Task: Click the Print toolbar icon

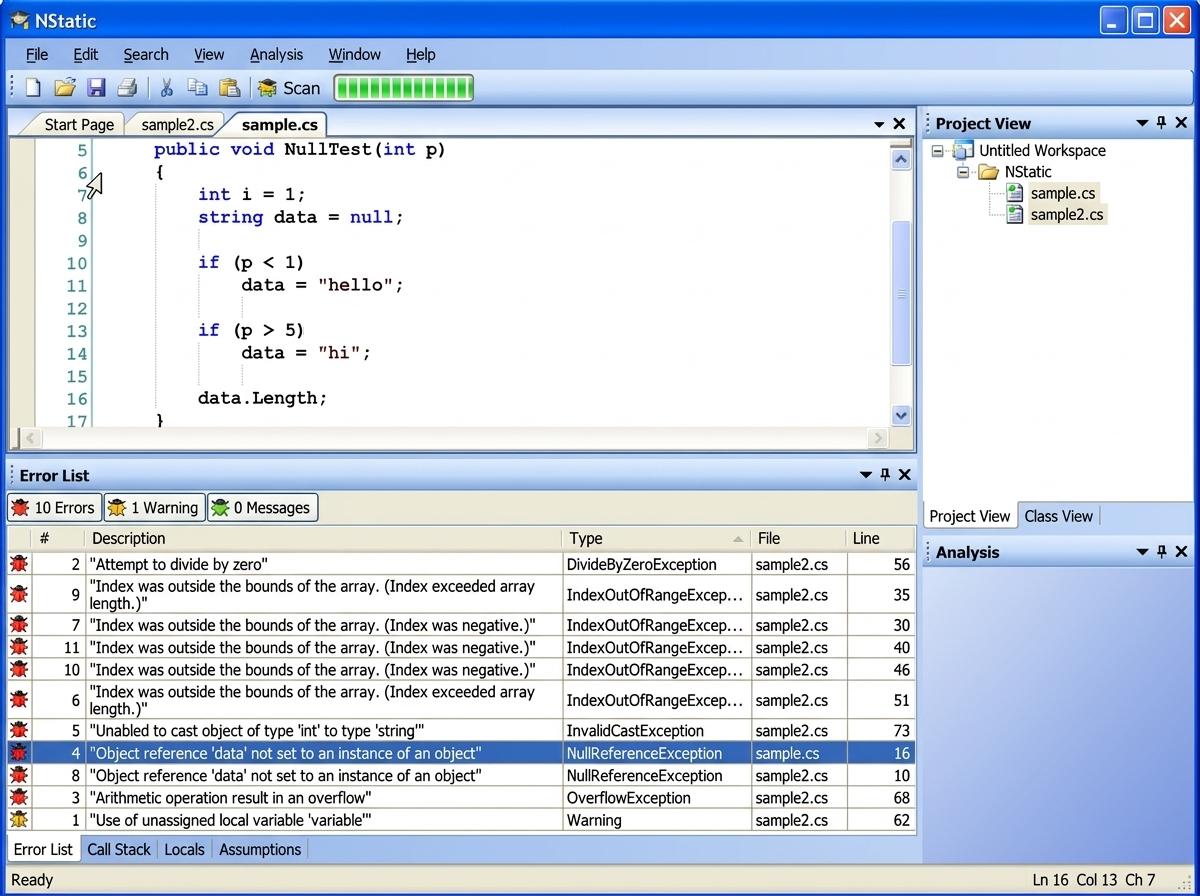Action: pyautogui.click(x=127, y=88)
